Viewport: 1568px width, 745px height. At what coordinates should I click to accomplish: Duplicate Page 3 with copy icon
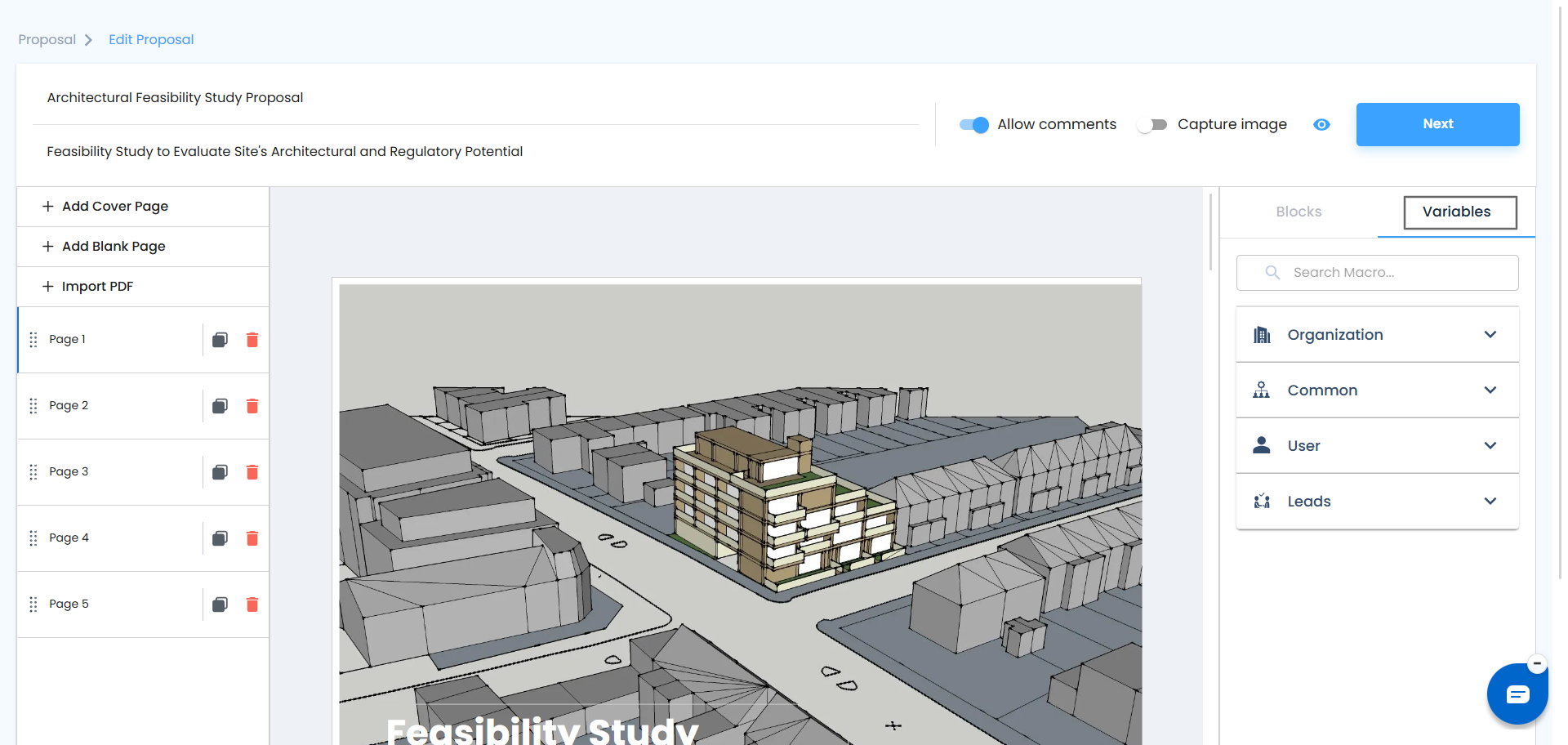pos(220,472)
